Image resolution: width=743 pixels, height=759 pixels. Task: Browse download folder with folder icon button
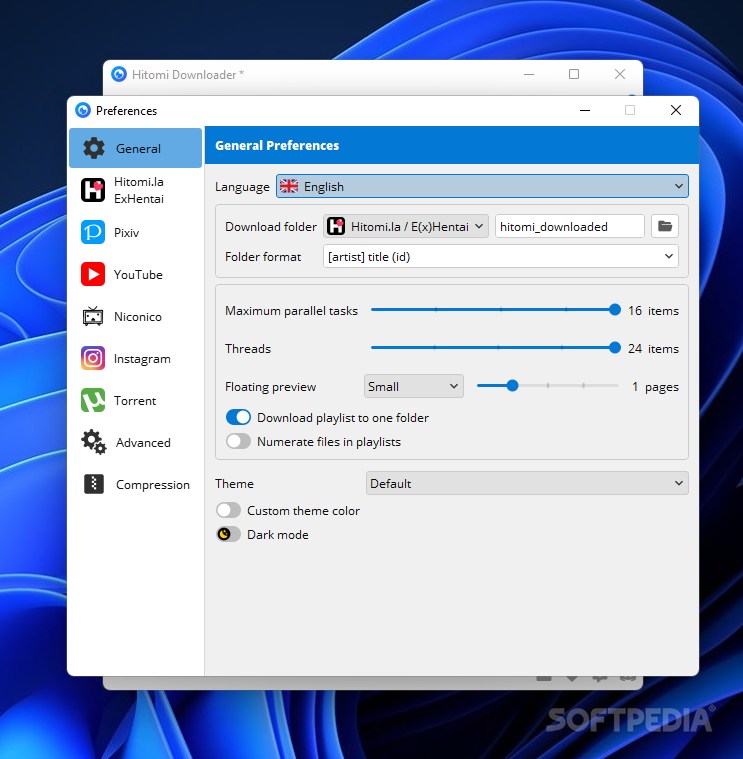[665, 227]
